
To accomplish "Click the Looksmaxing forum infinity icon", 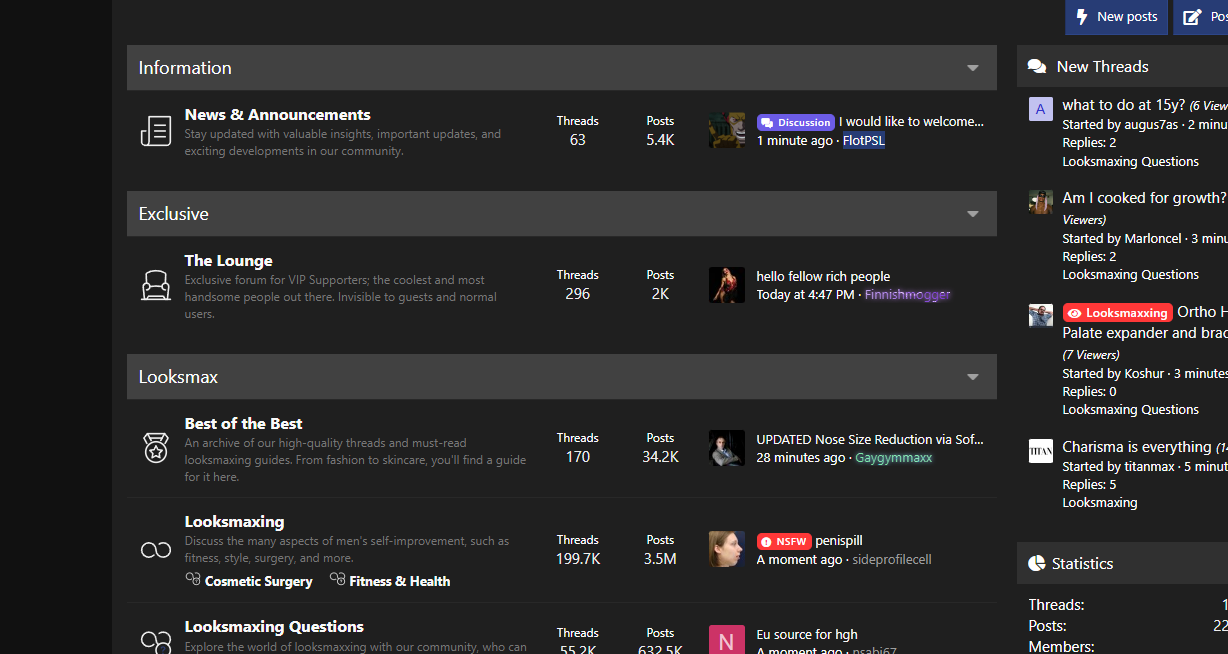I will point(156,550).
